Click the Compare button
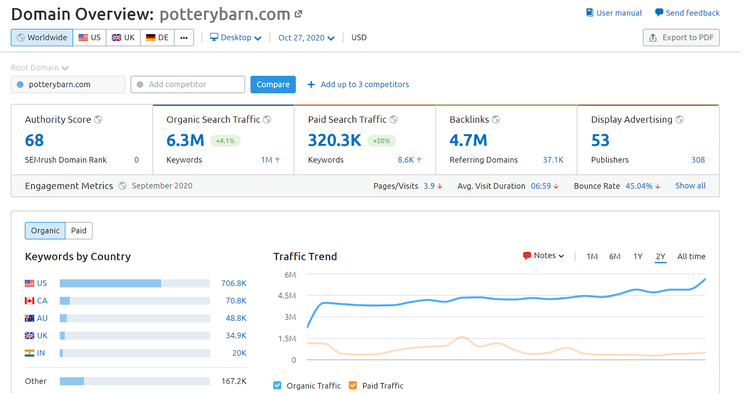The width and height of the screenshot is (750, 393). click(x=273, y=85)
